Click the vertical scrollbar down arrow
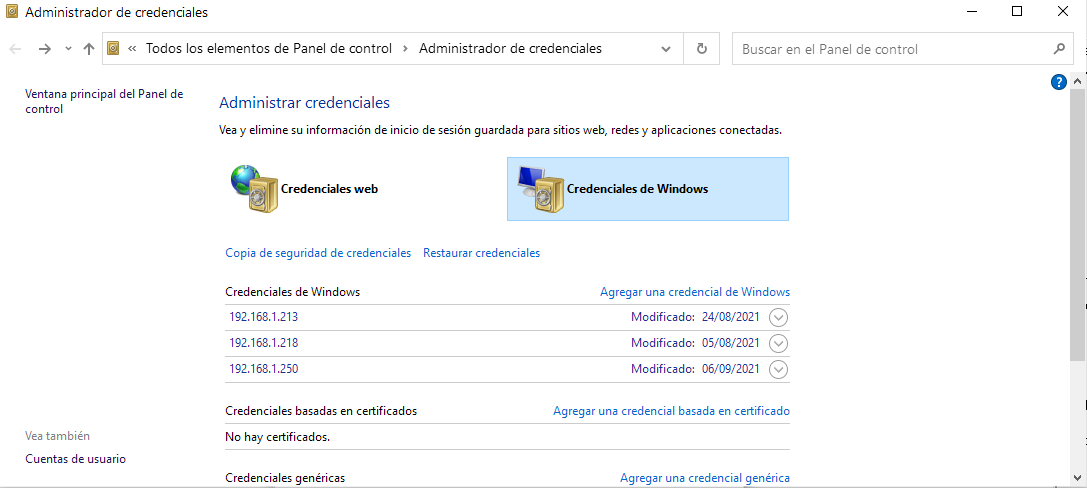Viewport: 1087px width, 488px height. coord(1077,477)
